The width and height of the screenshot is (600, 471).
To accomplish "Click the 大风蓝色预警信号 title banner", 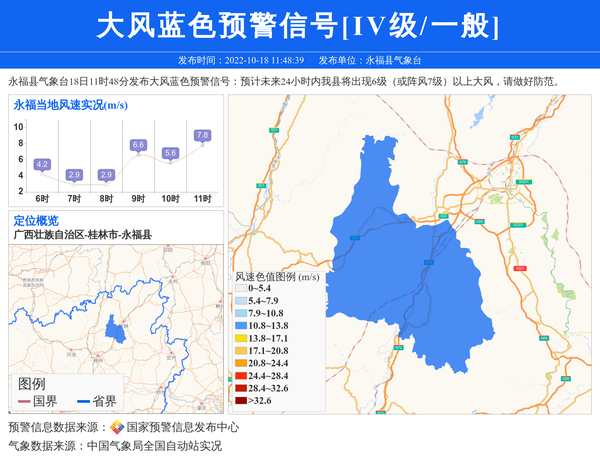I will pyautogui.click(x=299, y=26).
